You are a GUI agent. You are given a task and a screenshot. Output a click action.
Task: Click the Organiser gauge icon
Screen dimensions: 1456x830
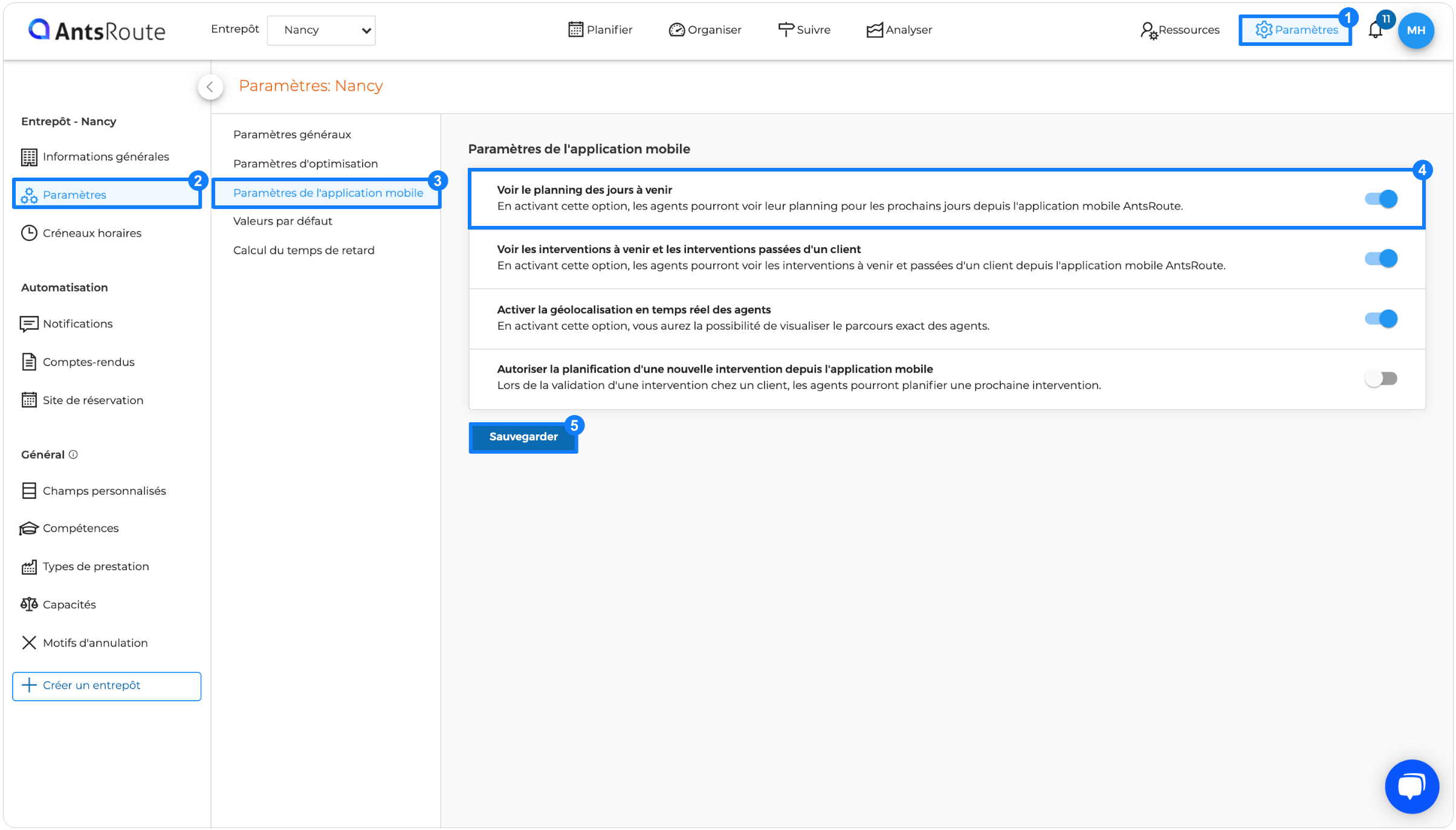(x=676, y=30)
